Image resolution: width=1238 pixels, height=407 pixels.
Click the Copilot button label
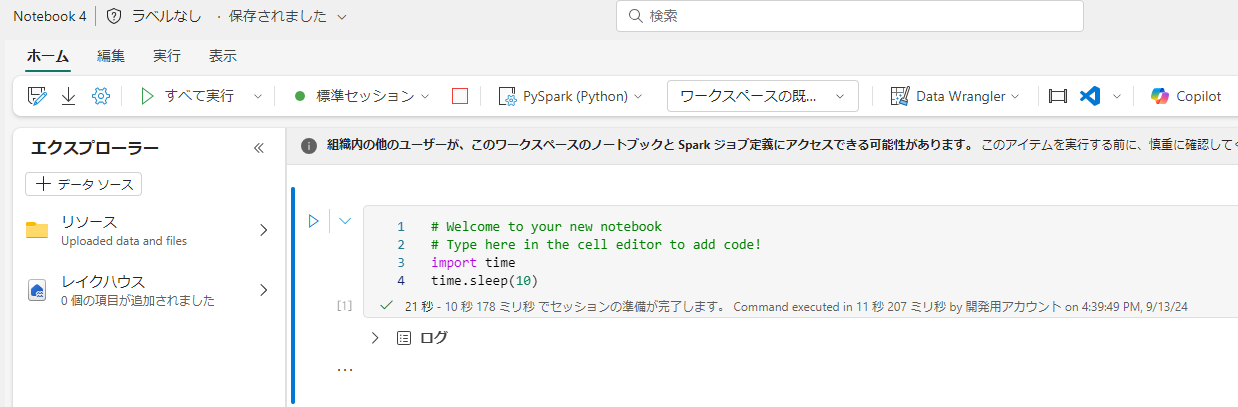click(1198, 96)
